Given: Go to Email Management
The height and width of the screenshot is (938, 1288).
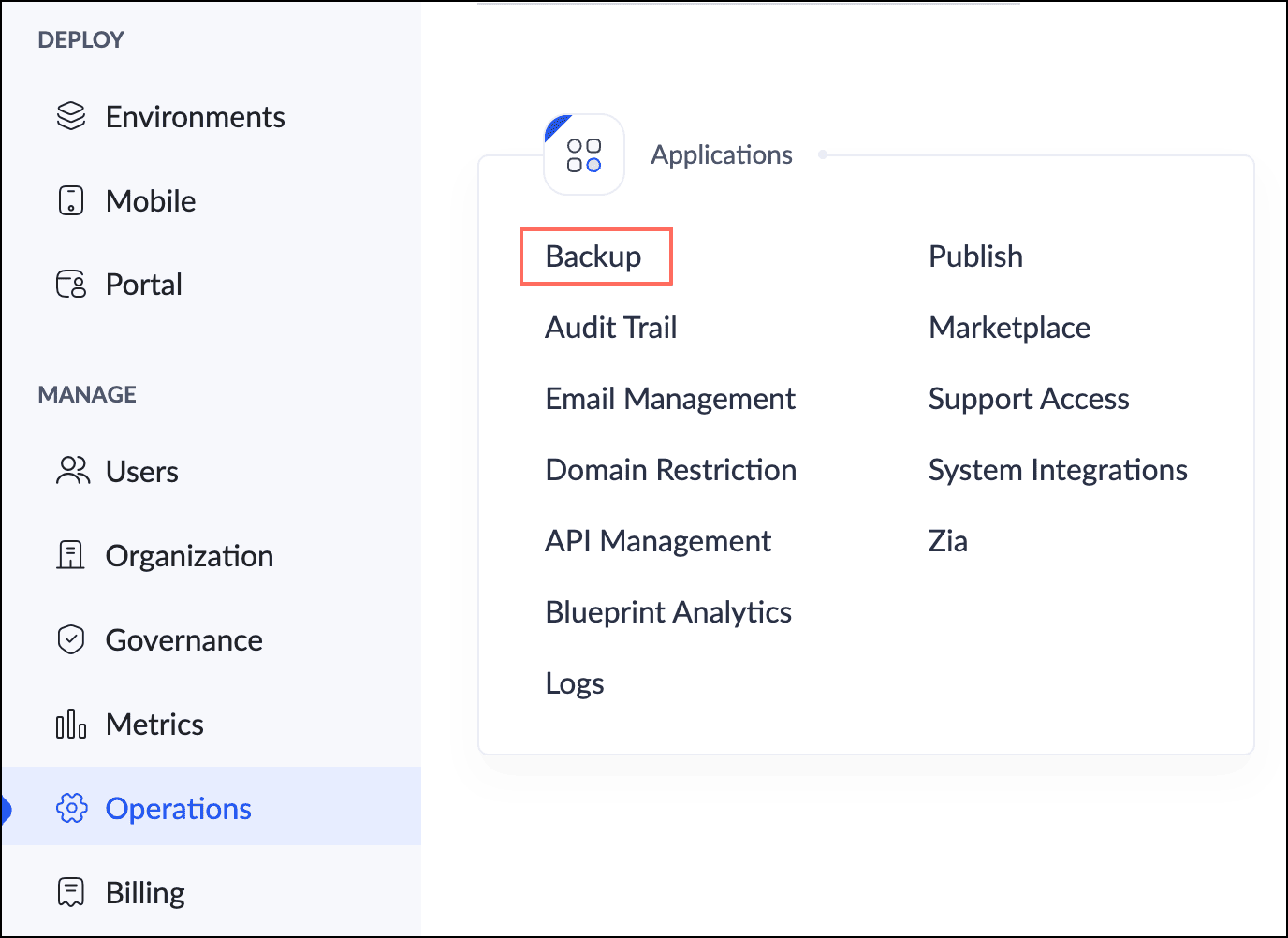Looking at the screenshot, I should (x=670, y=399).
